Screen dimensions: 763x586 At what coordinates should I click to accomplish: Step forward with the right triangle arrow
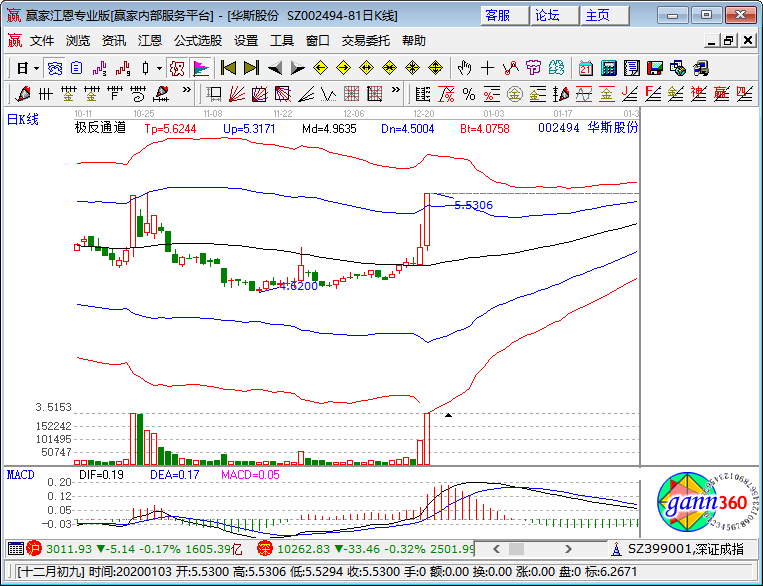point(297,68)
